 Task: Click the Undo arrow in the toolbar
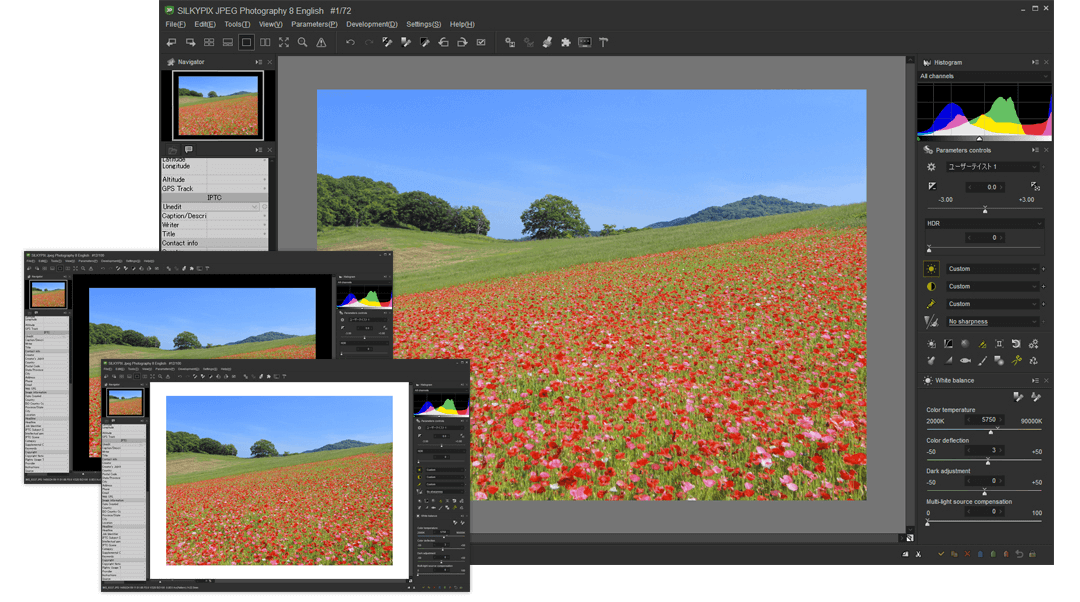pos(349,42)
